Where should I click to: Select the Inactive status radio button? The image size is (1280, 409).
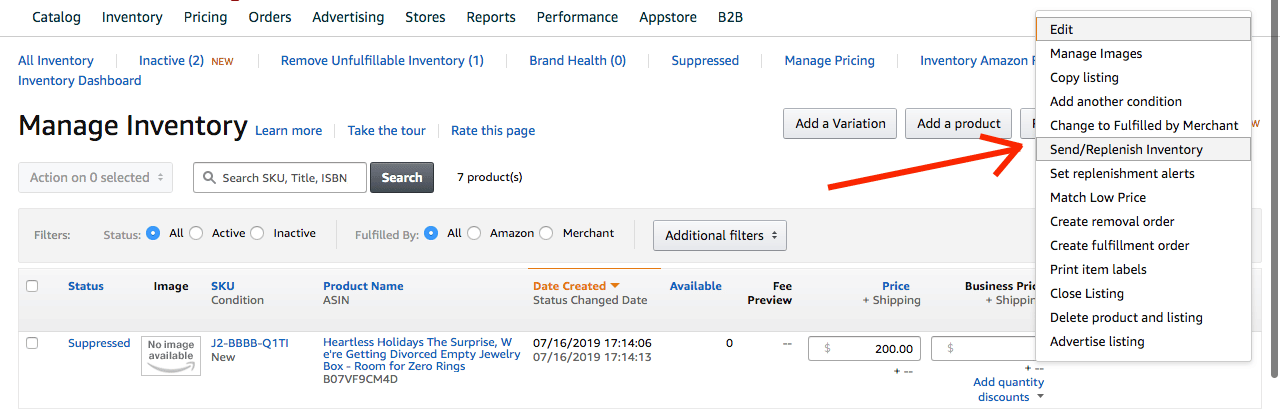258,233
